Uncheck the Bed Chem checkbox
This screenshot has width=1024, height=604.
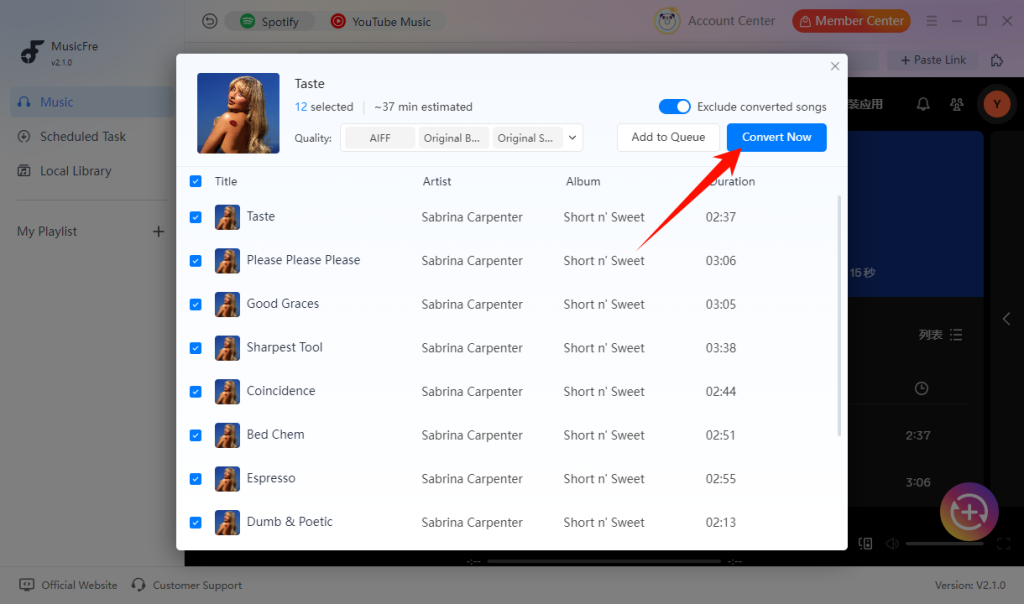click(195, 436)
